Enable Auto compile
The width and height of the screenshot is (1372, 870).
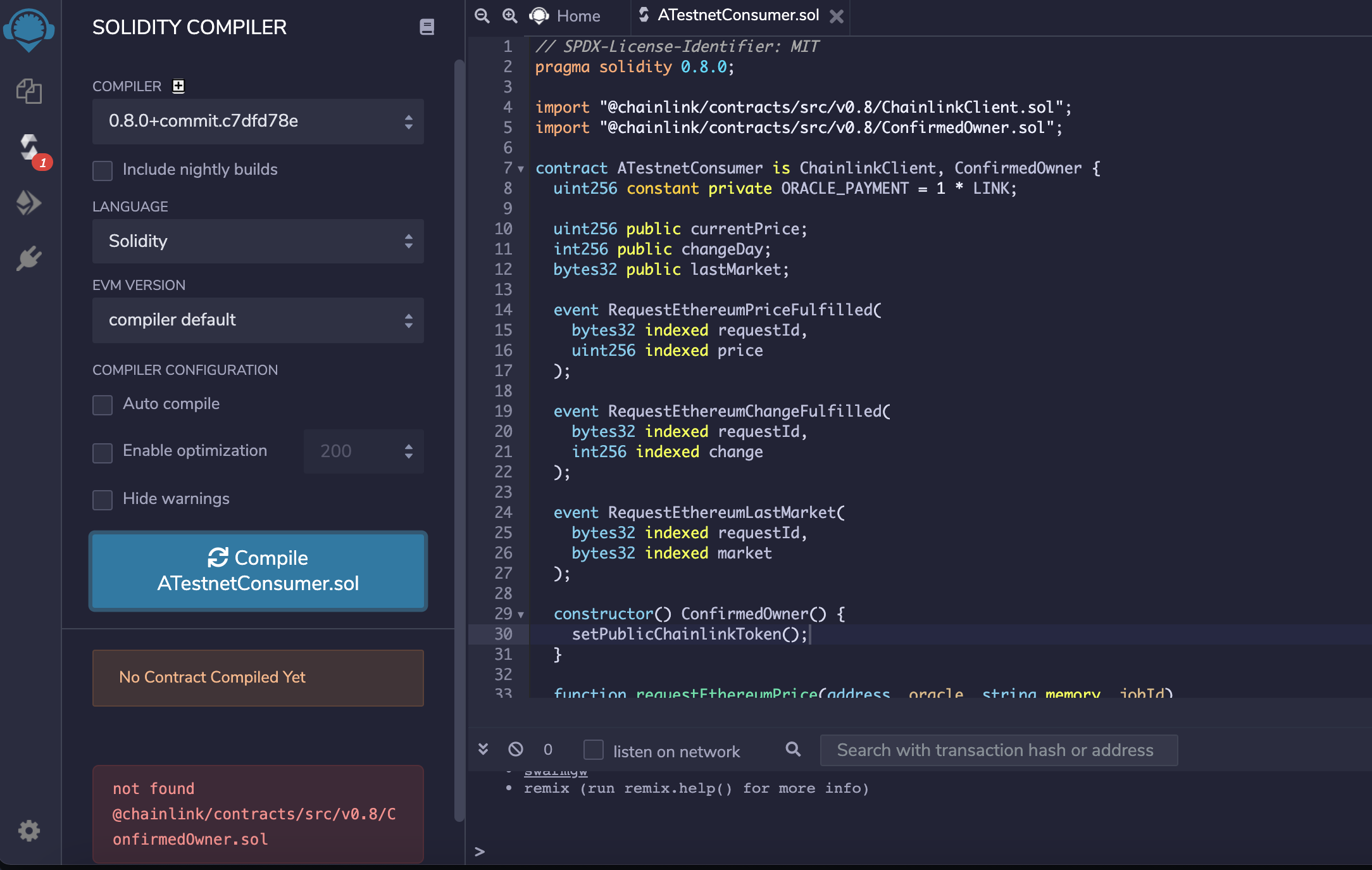click(x=102, y=405)
